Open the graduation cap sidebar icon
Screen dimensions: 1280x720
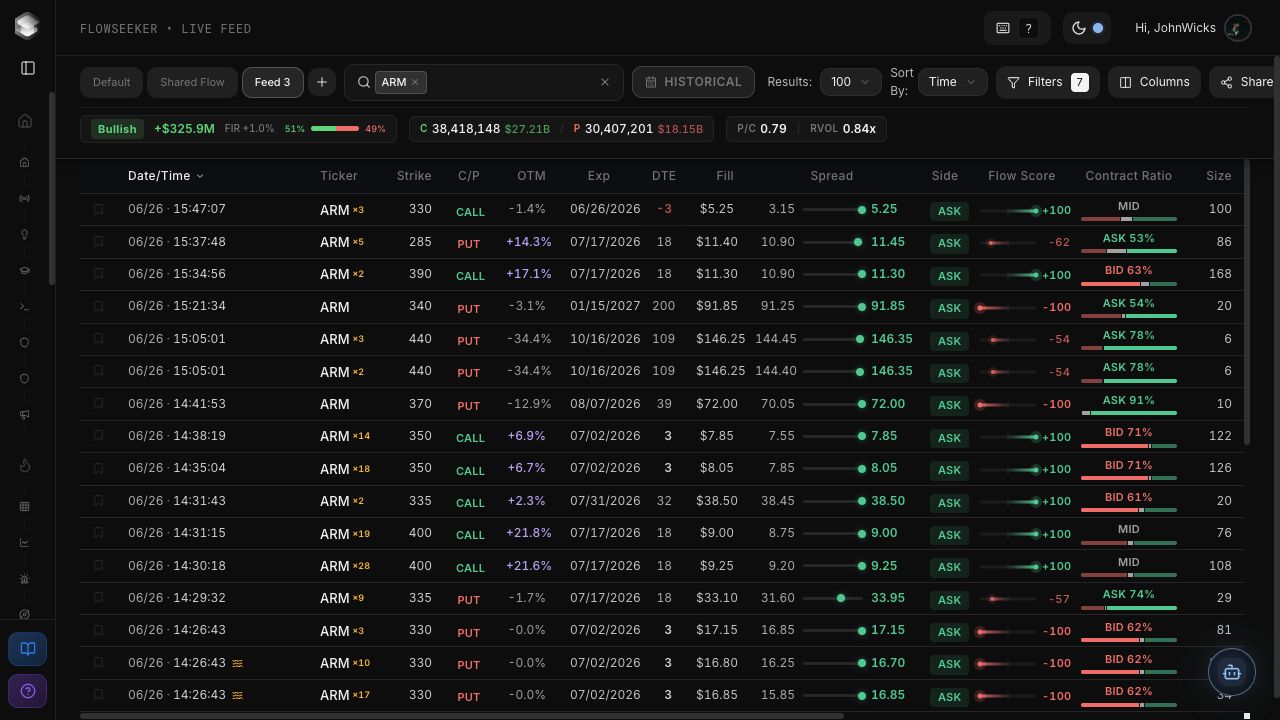tap(25, 270)
